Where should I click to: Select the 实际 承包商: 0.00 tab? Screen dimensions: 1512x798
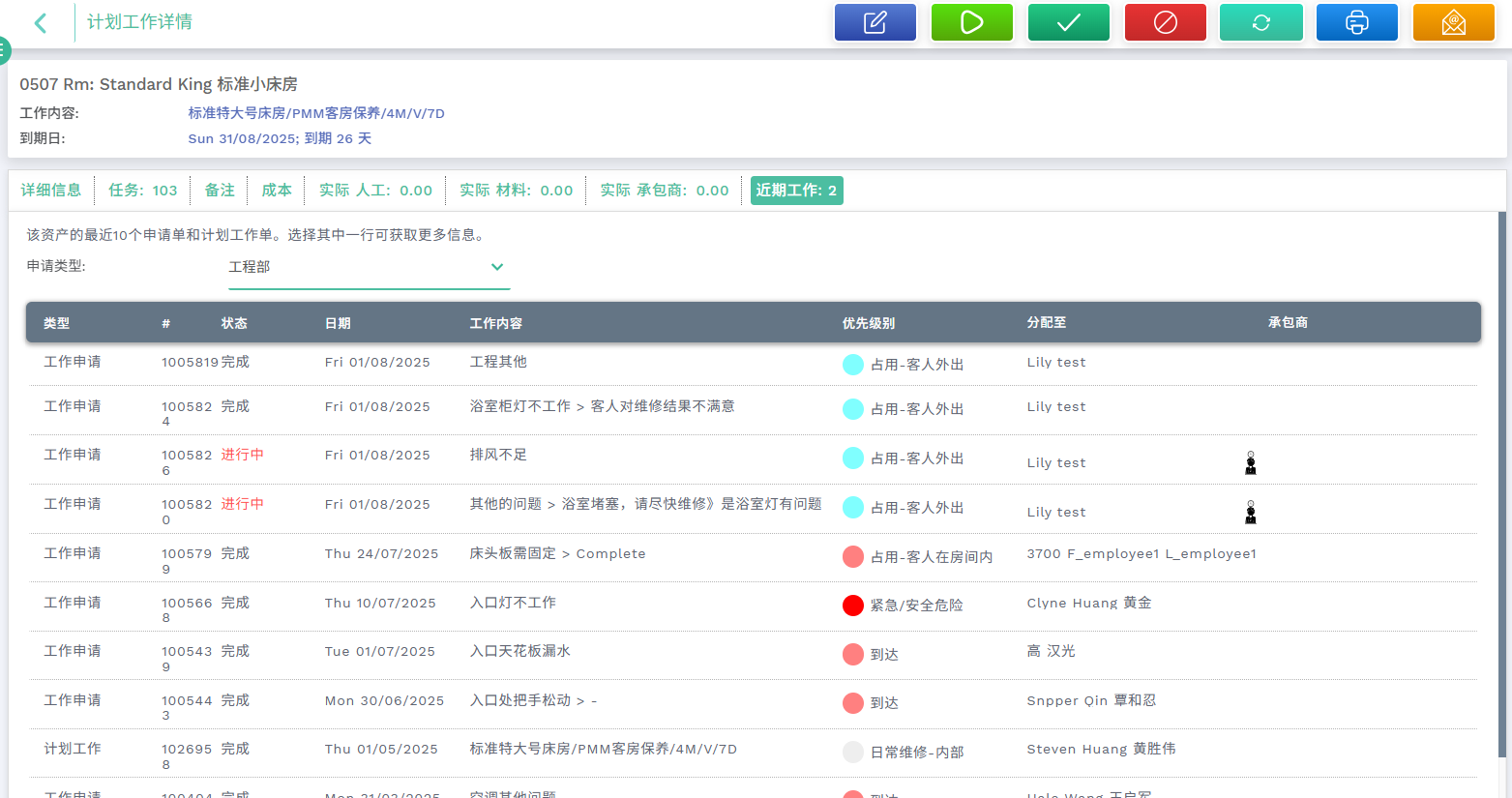(x=665, y=191)
